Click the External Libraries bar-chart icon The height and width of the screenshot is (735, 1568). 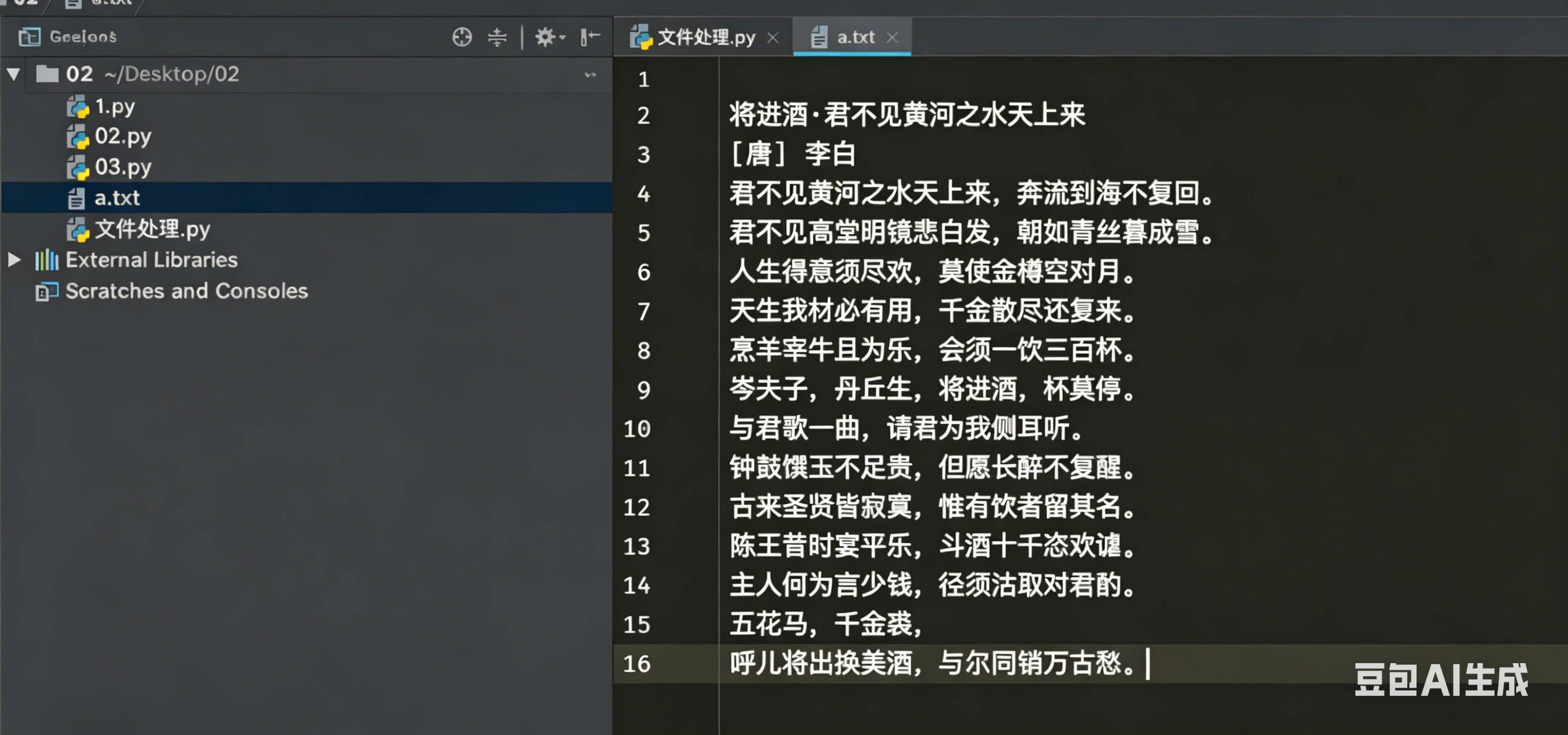(47, 260)
